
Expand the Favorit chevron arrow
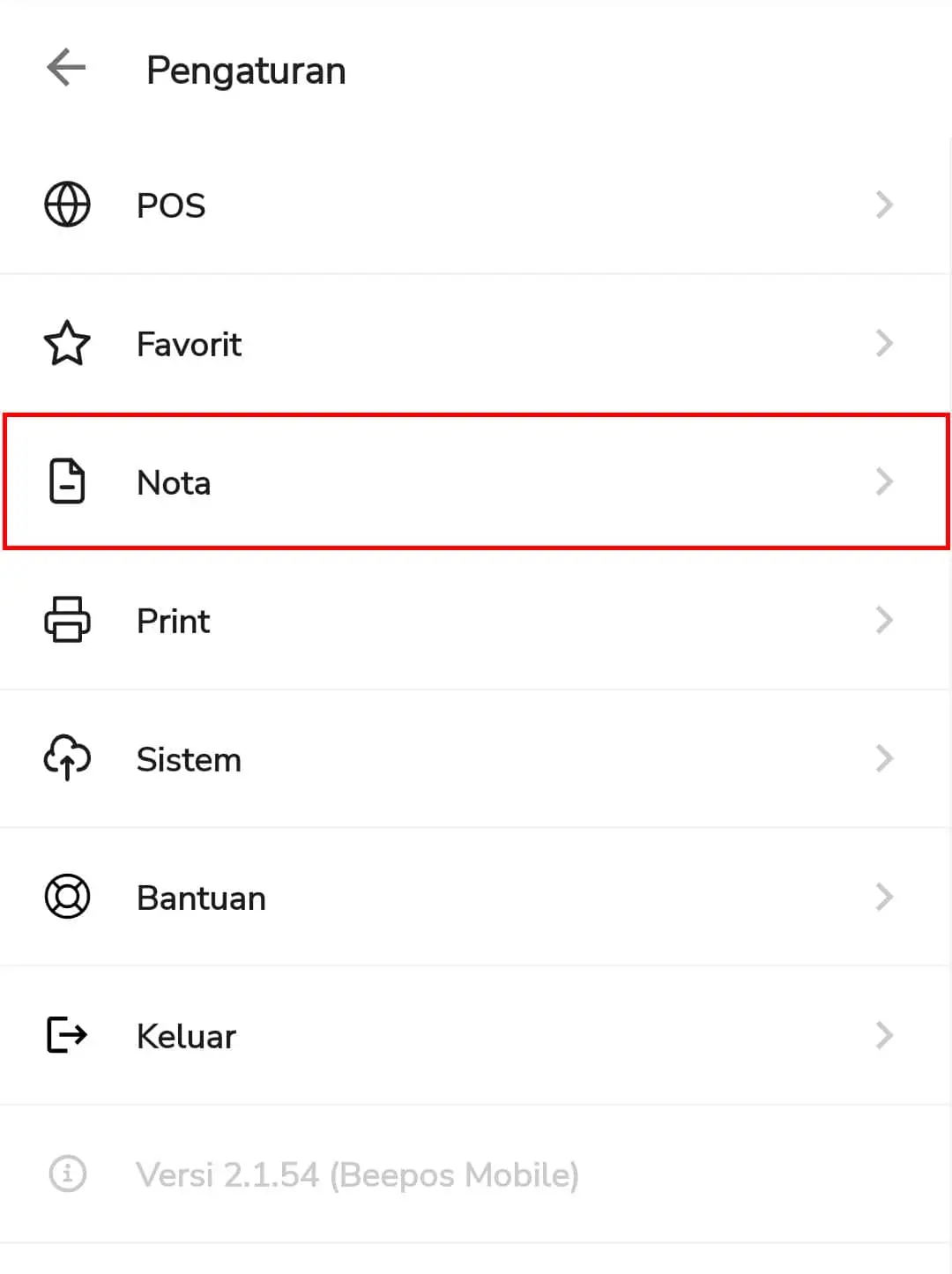884,343
